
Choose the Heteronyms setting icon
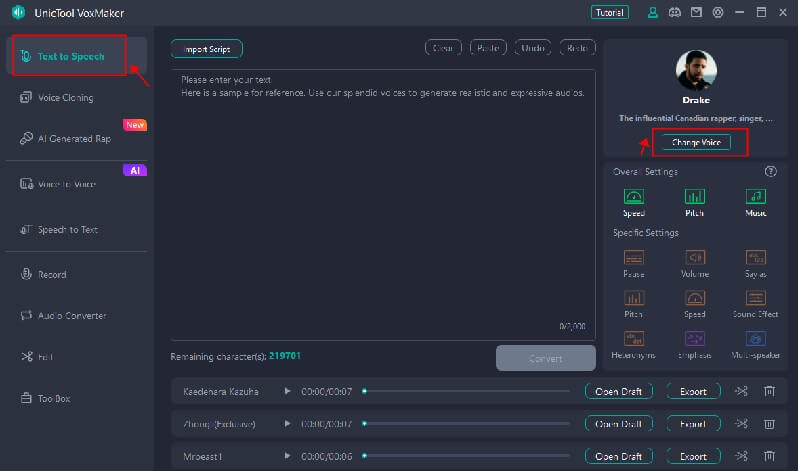(x=634, y=343)
